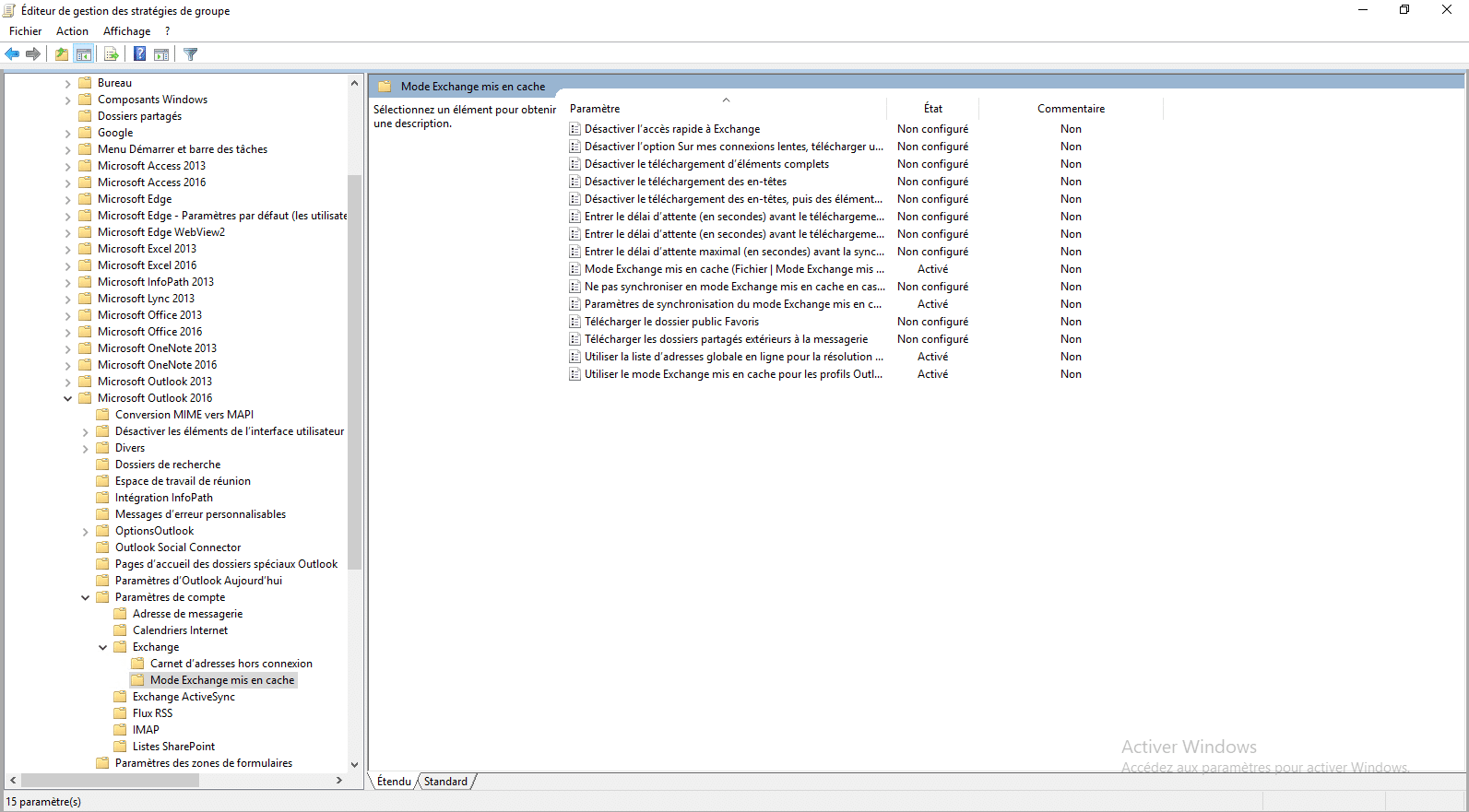The width and height of the screenshot is (1469, 812).
Task: Click the tree horizontal scrollbar right arrow
Action: (339, 780)
